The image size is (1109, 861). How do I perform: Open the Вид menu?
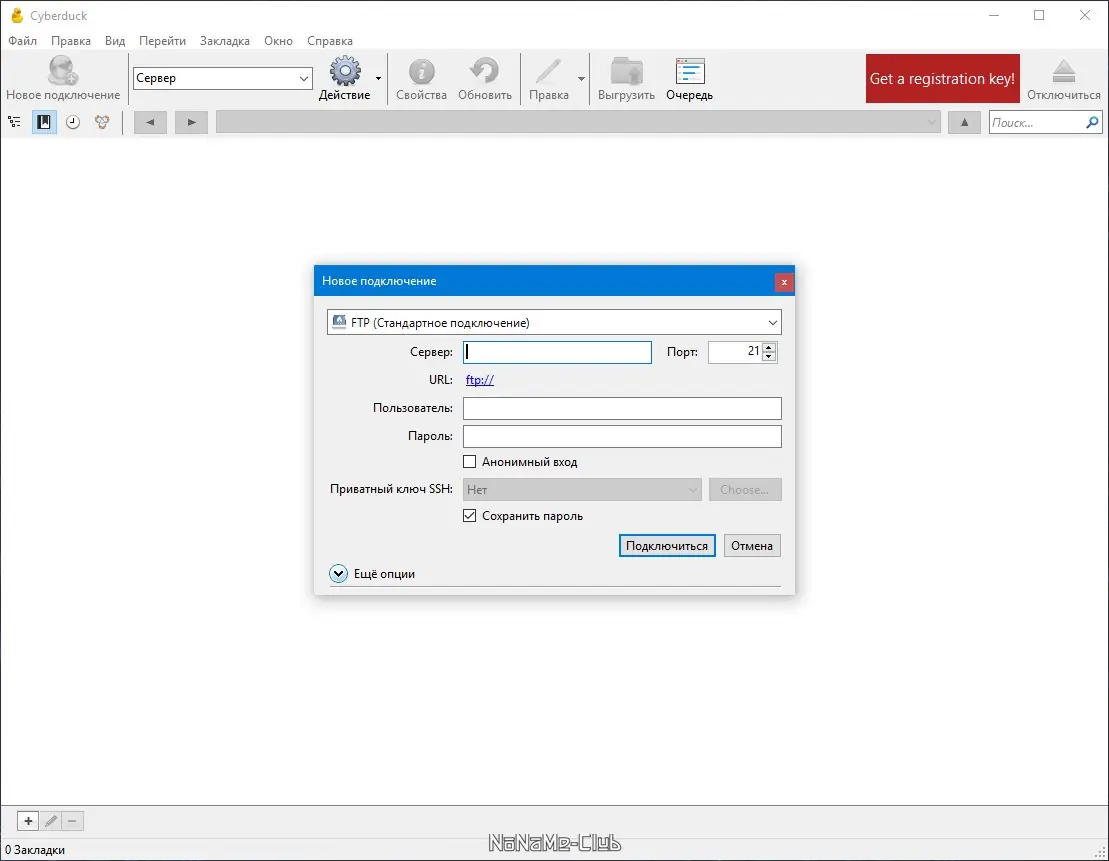click(115, 40)
